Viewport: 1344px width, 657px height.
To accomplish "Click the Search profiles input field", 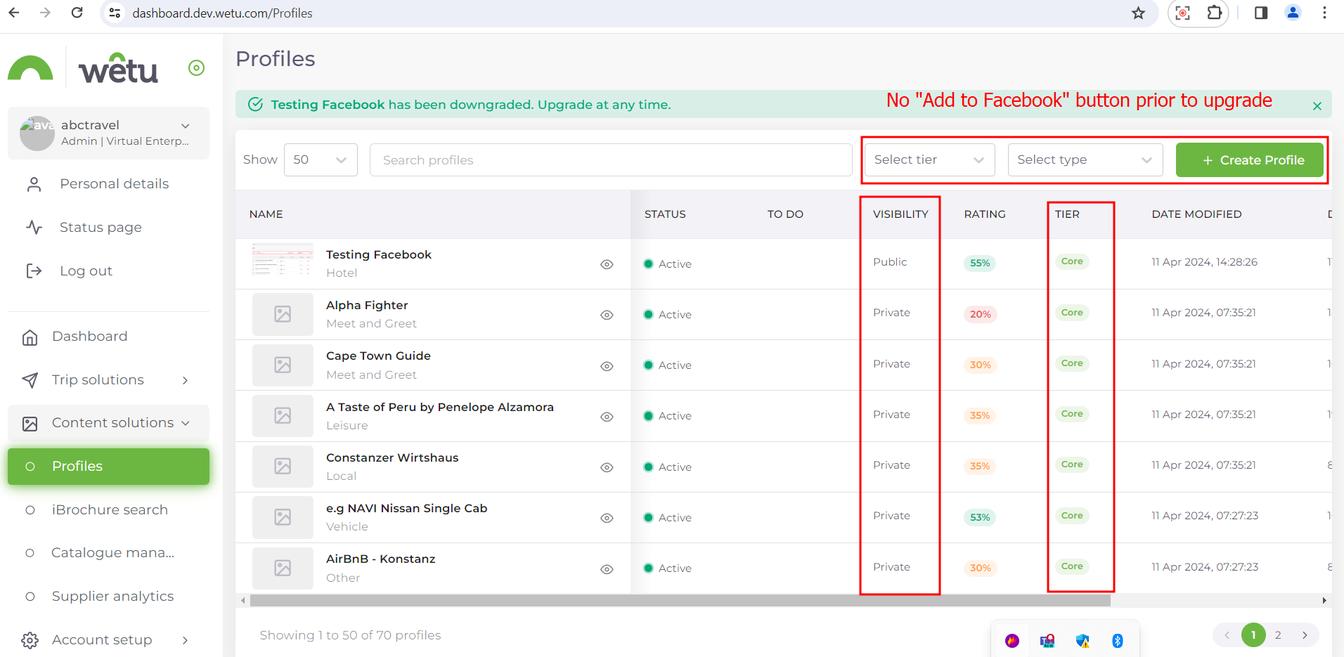I will (x=610, y=160).
